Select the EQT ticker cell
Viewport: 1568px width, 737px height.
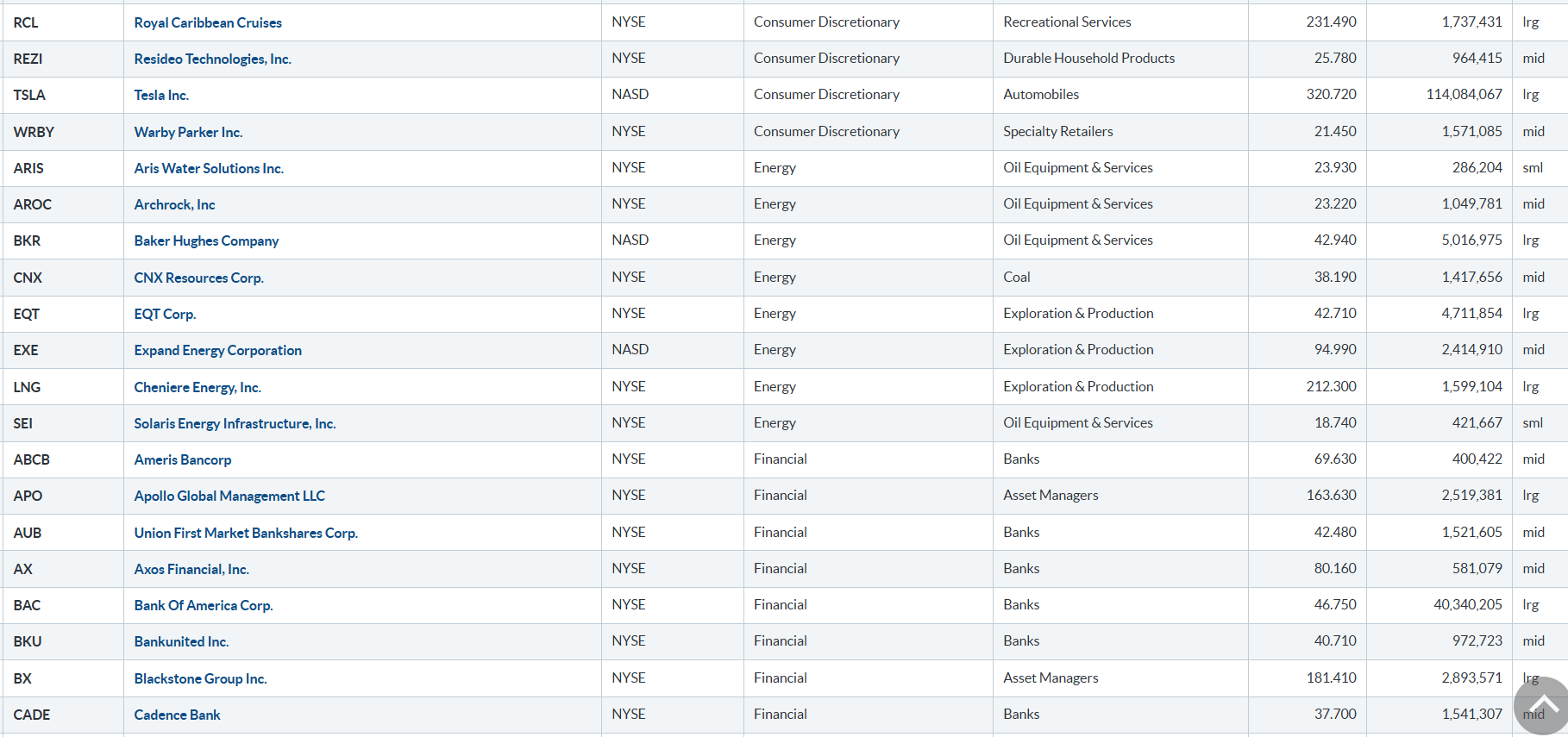pos(63,314)
